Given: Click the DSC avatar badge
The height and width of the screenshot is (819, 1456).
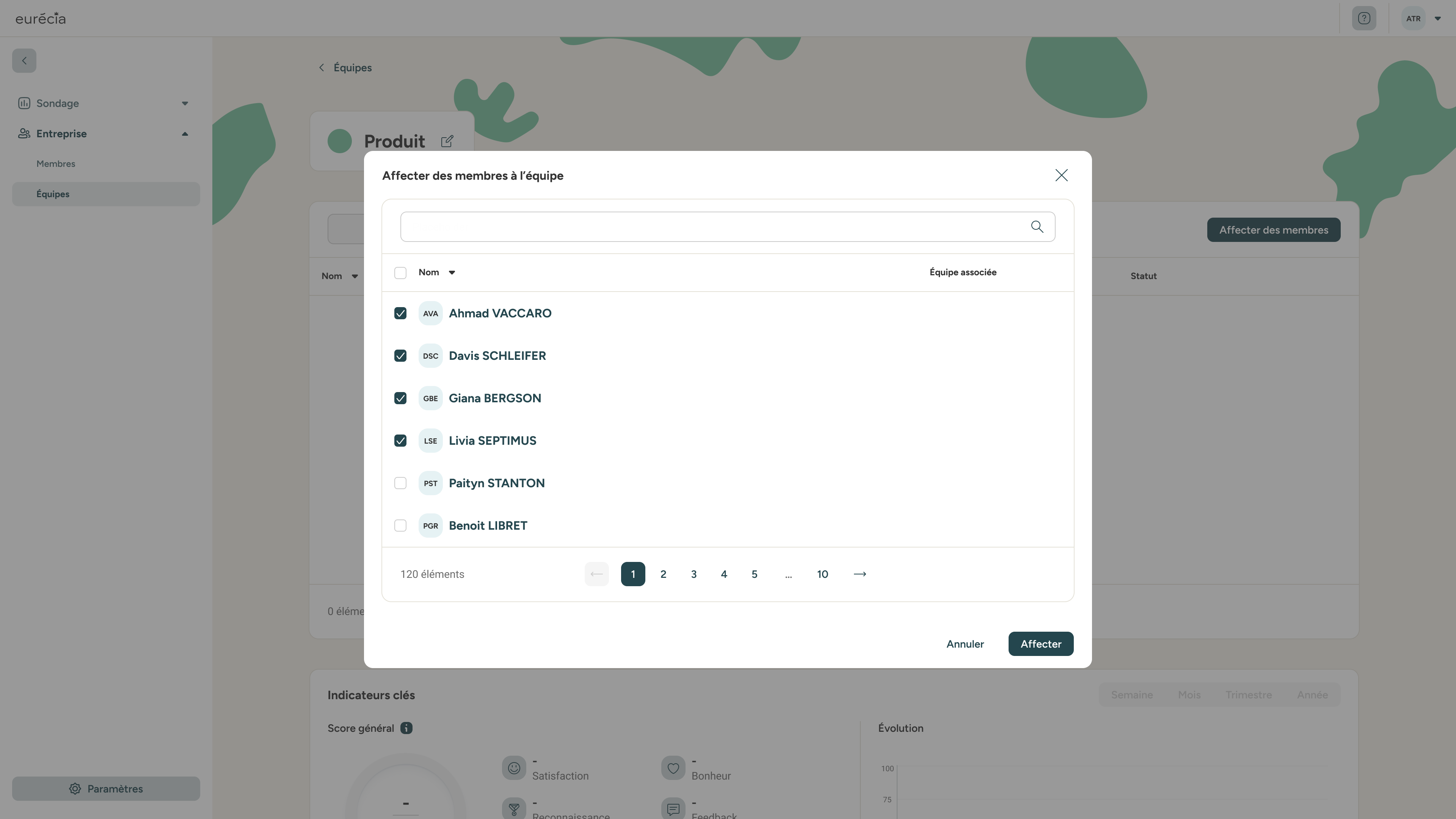Looking at the screenshot, I should coord(430,356).
